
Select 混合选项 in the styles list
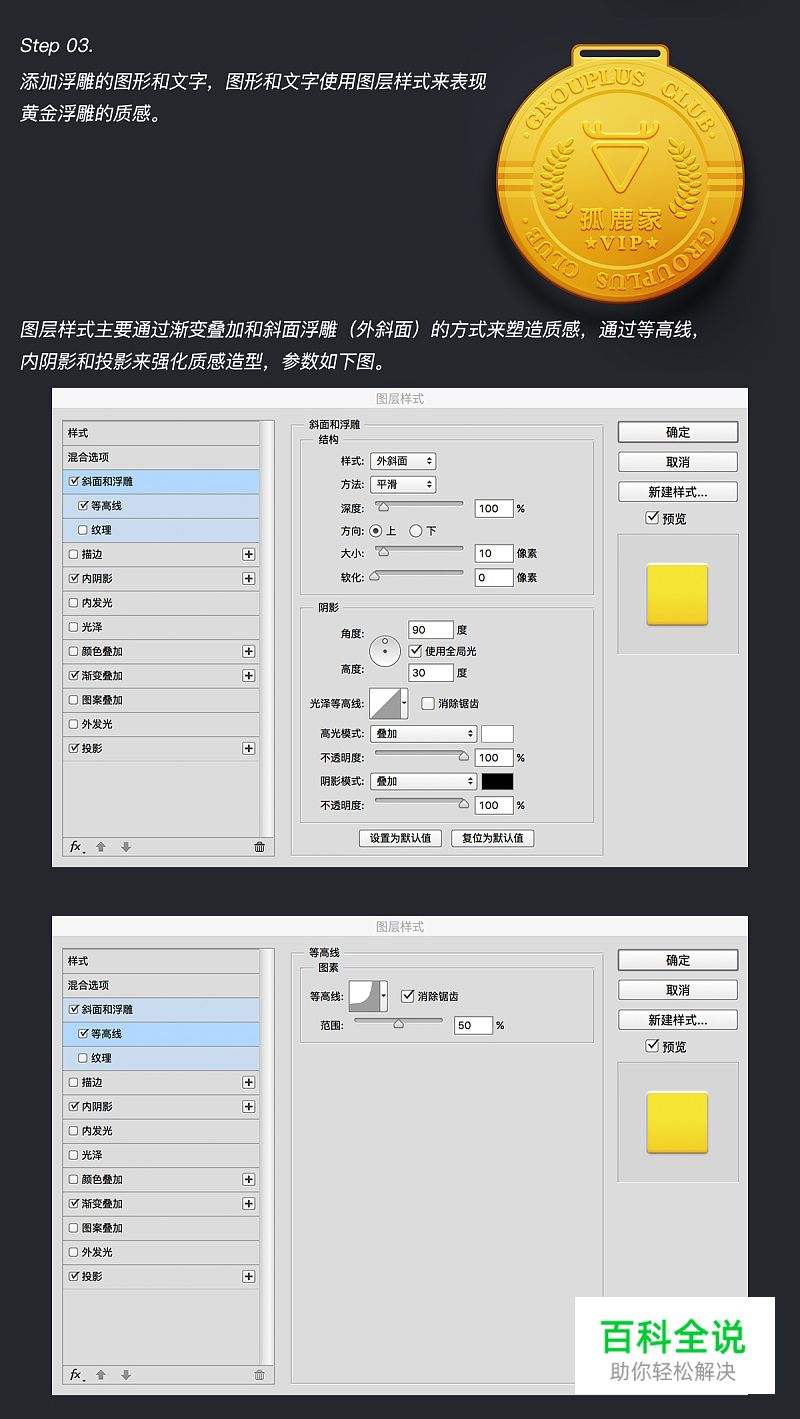(x=90, y=456)
